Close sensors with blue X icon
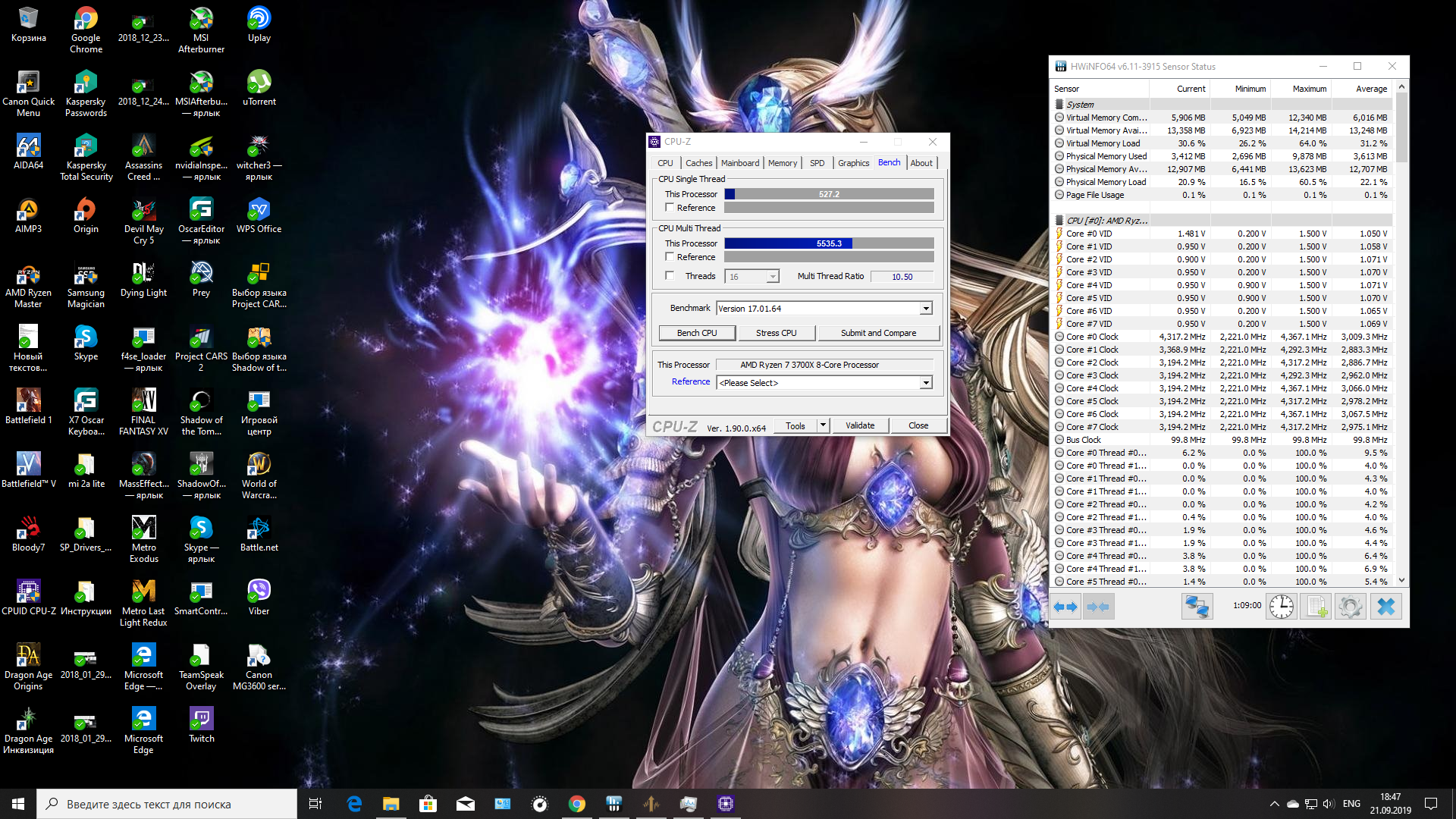Viewport: 1456px width, 819px height. pos(1385,607)
